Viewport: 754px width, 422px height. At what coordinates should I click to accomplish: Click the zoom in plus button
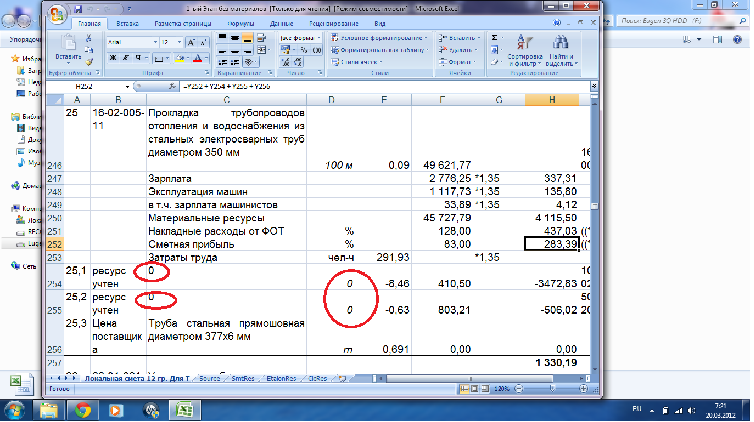pyautogui.click(x=583, y=389)
